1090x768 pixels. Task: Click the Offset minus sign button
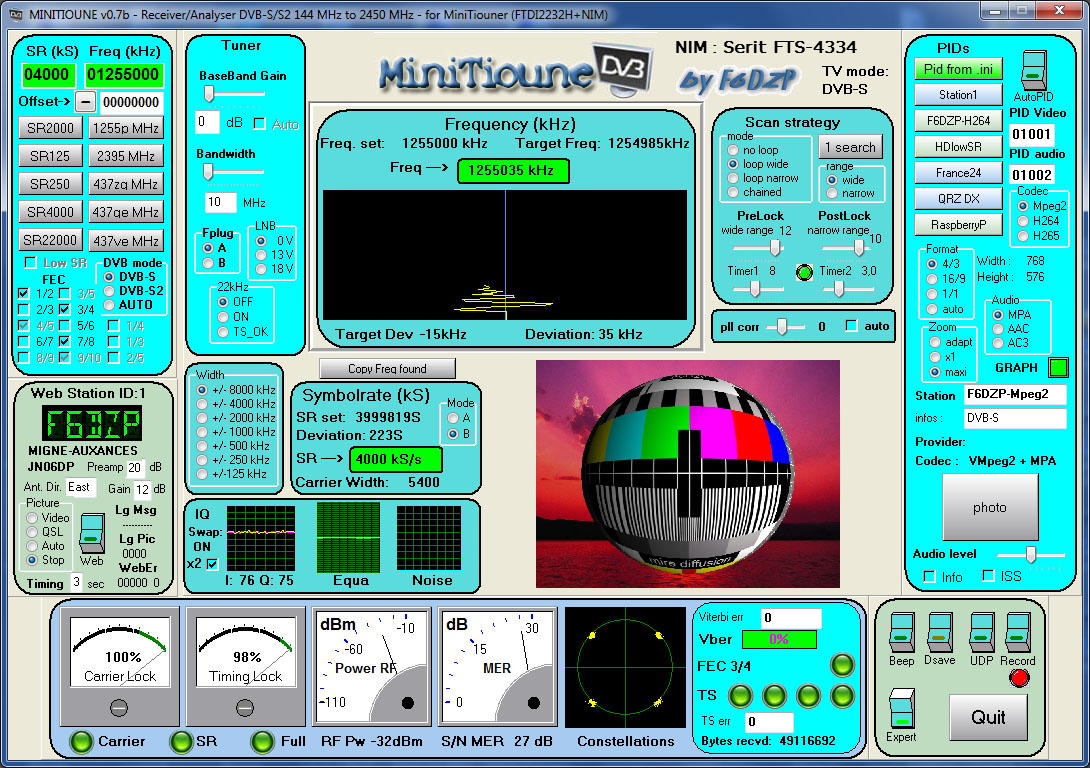coord(85,102)
